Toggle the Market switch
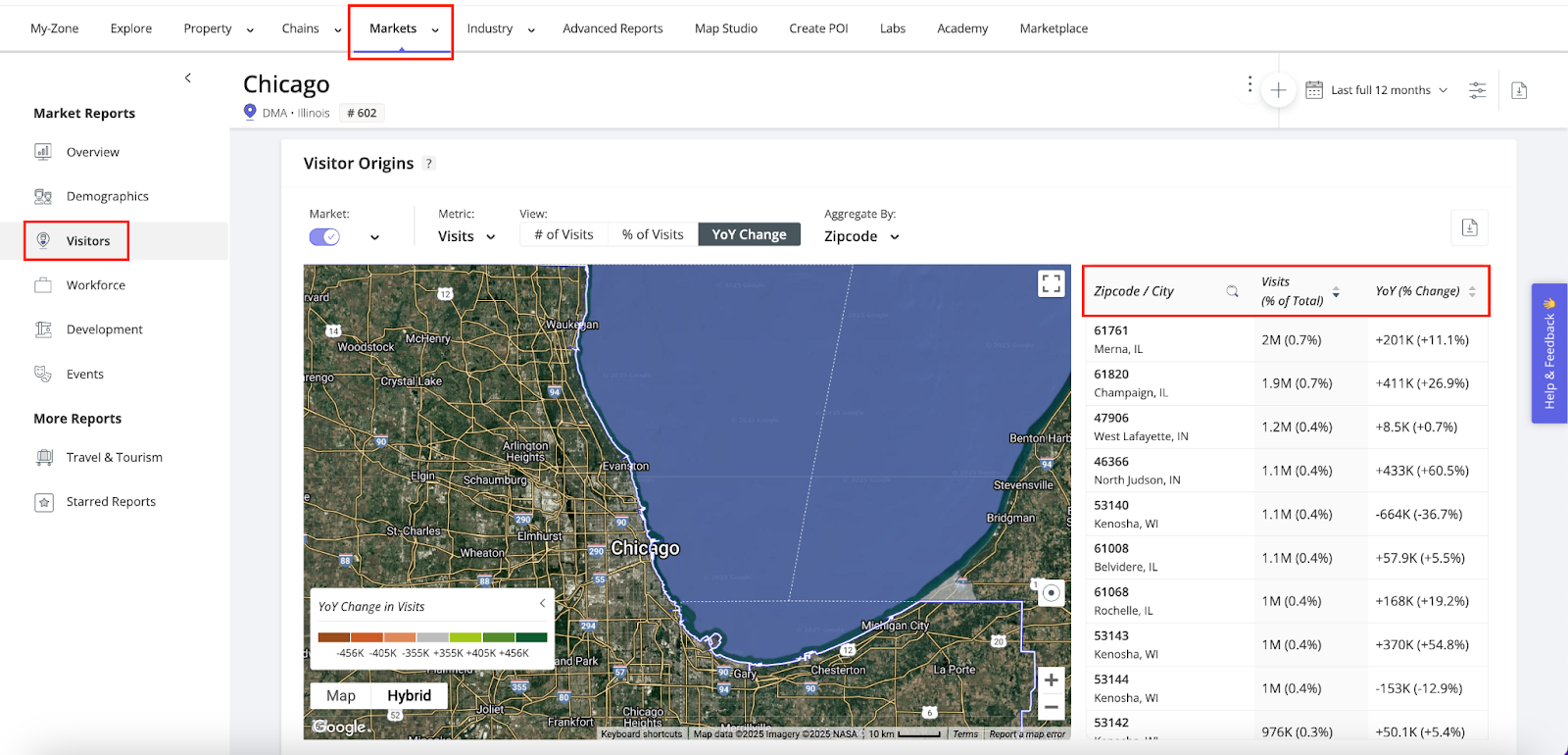Screen dimensions: 1568x755 coord(324,236)
